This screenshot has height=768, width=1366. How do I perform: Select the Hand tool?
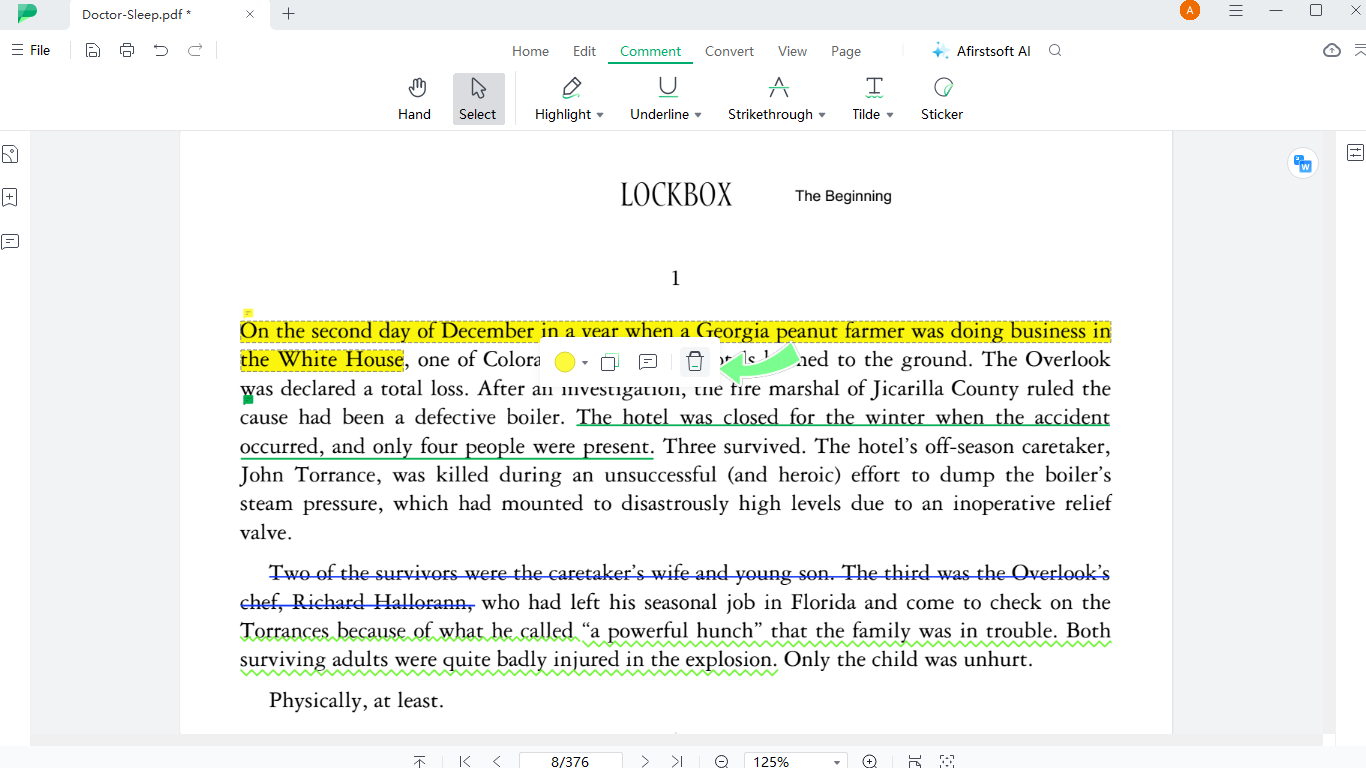coord(414,98)
